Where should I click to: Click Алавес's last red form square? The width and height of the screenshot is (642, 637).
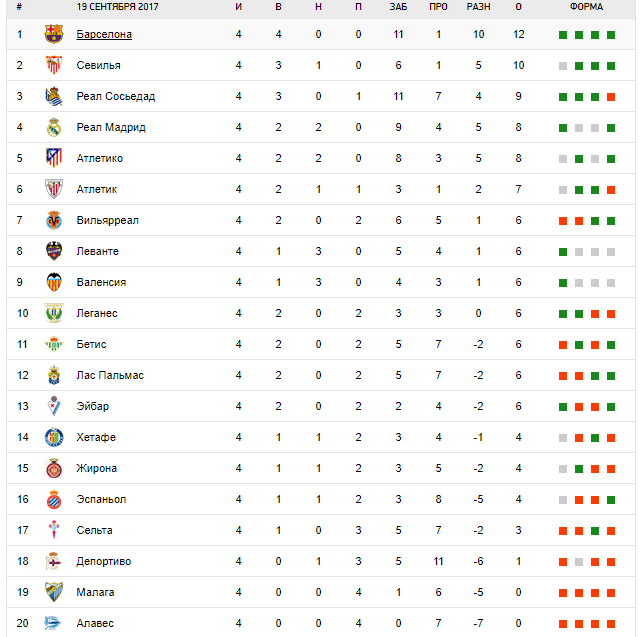pyautogui.click(x=610, y=623)
